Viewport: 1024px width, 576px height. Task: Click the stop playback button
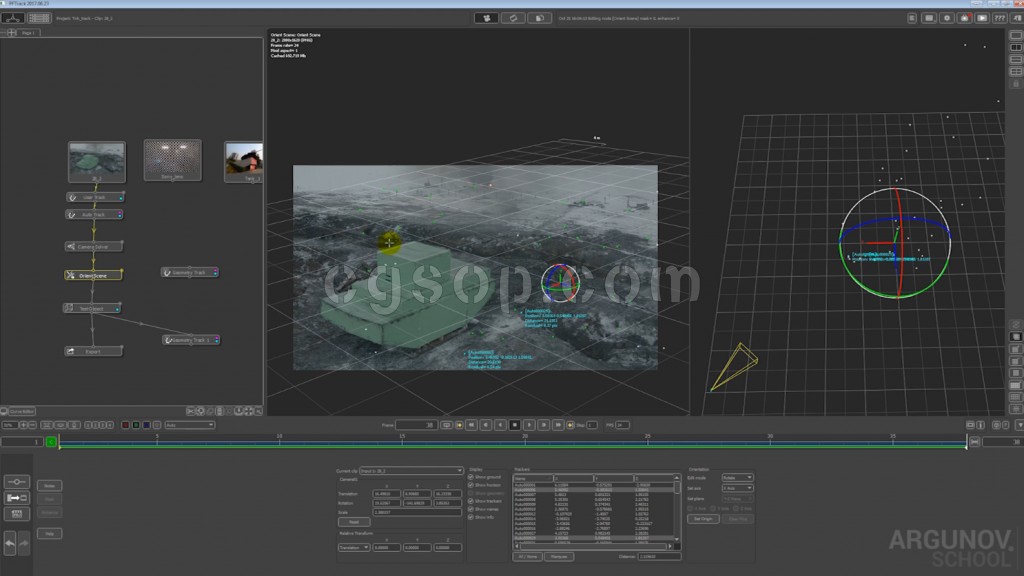(515, 425)
